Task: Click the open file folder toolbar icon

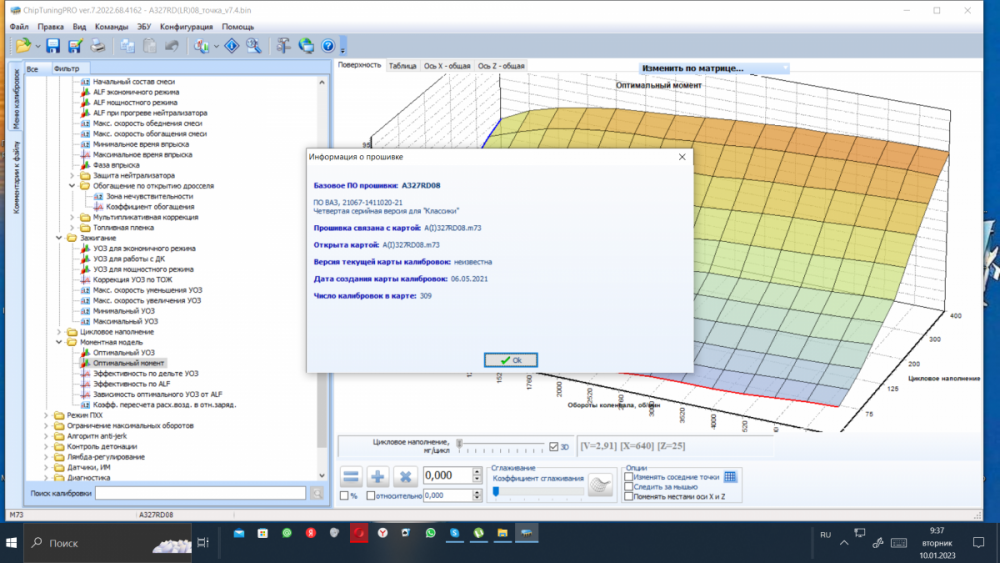Action: click(x=23, y=46)
